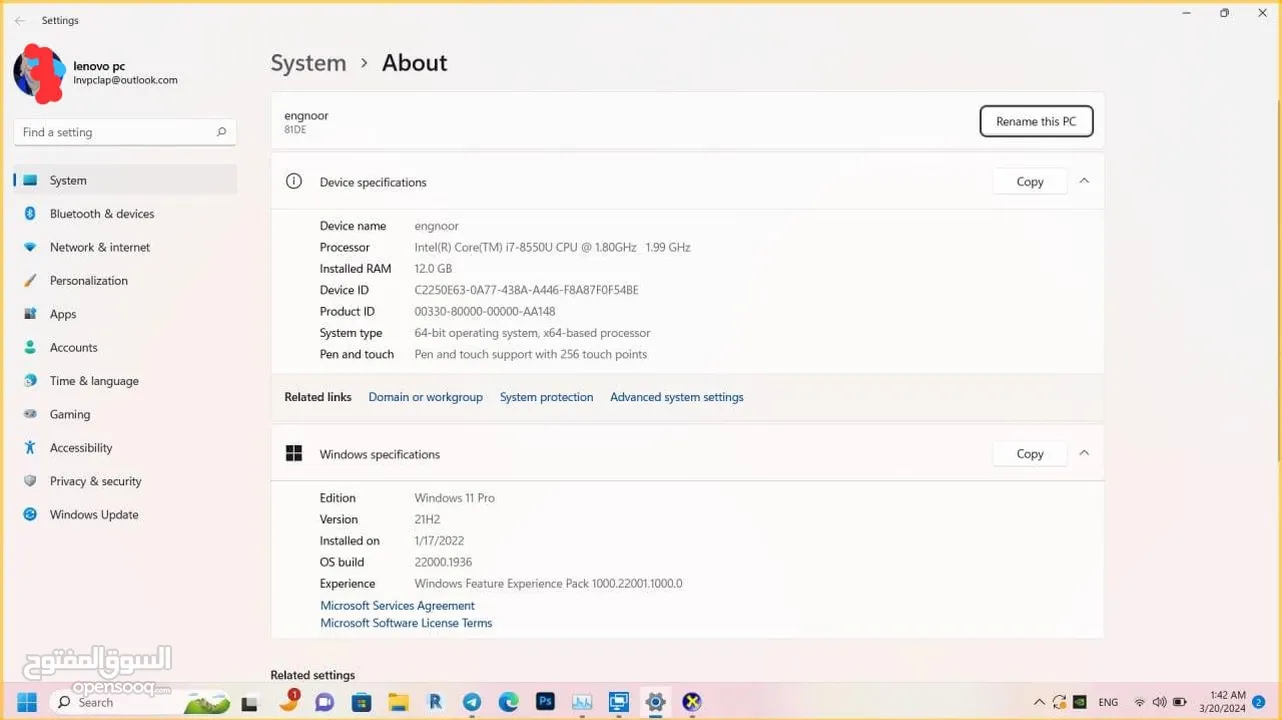Open Telegram from the taskbar
This screenshot has height=720, width=1282.
[472, 702]
